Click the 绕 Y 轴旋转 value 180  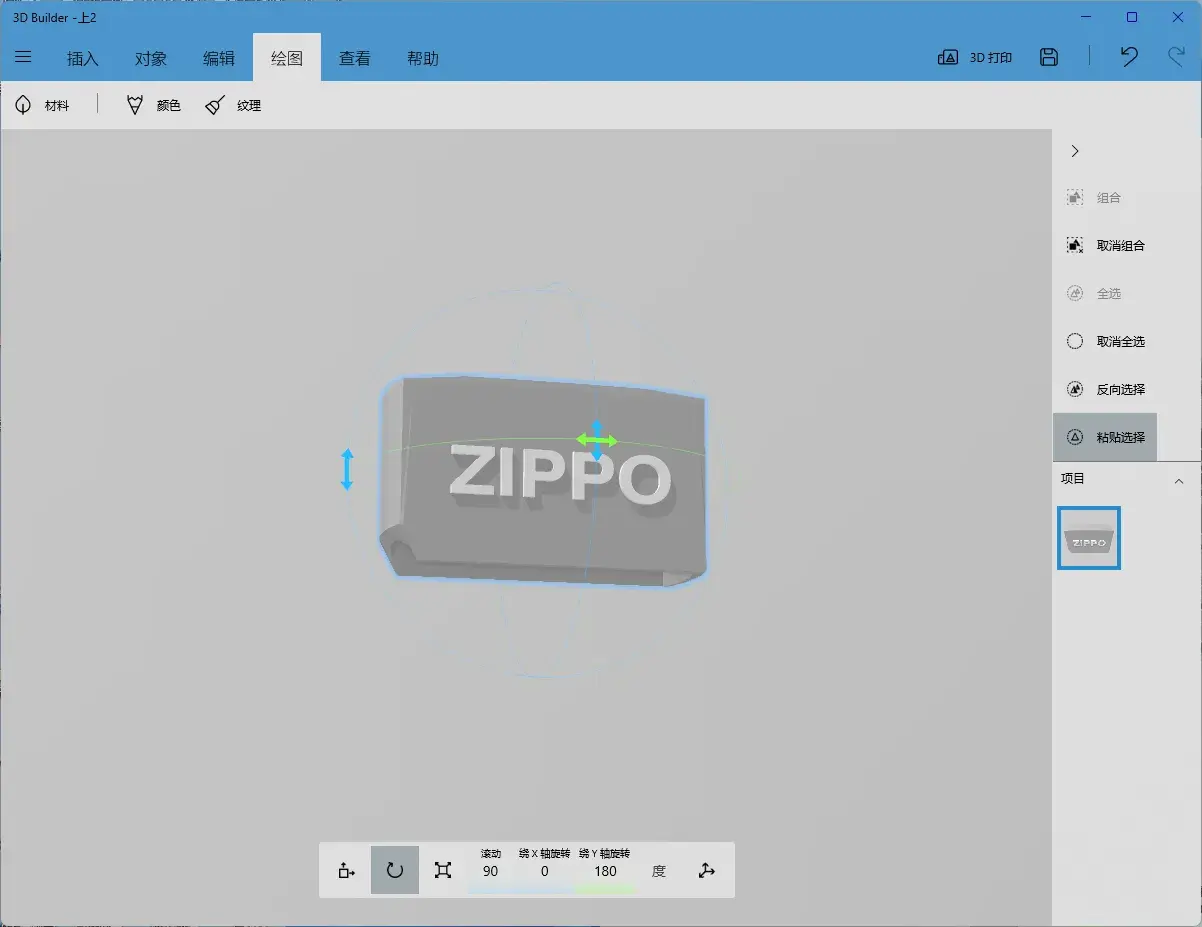click(x=605, y=871)
